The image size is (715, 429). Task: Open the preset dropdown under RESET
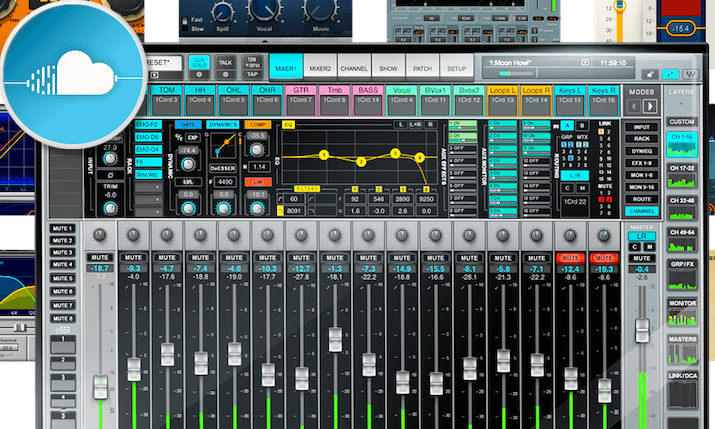[x=155, y=75]
